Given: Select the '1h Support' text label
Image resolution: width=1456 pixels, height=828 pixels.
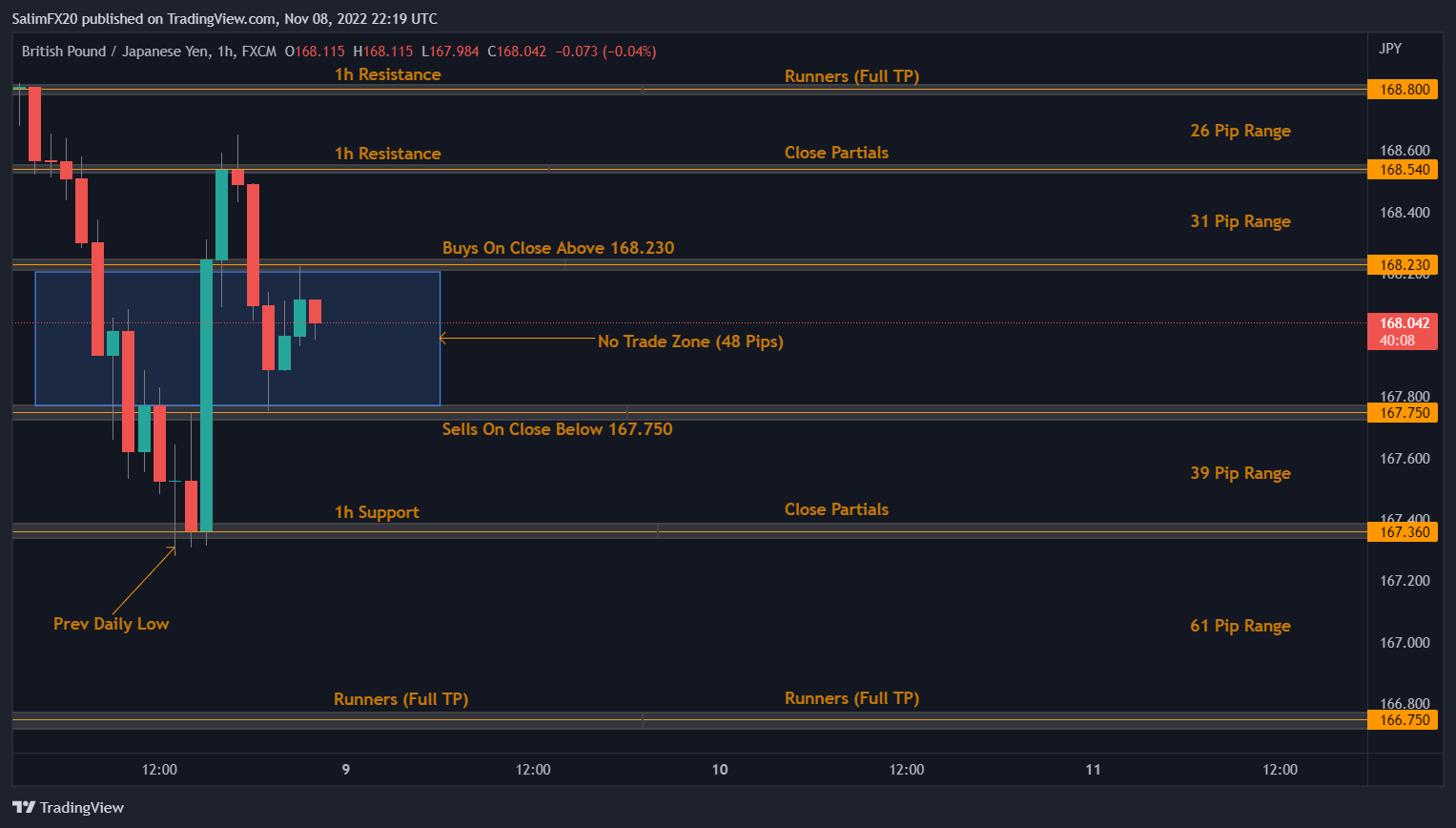Looking at the screenshot, I should click(377, 512).
